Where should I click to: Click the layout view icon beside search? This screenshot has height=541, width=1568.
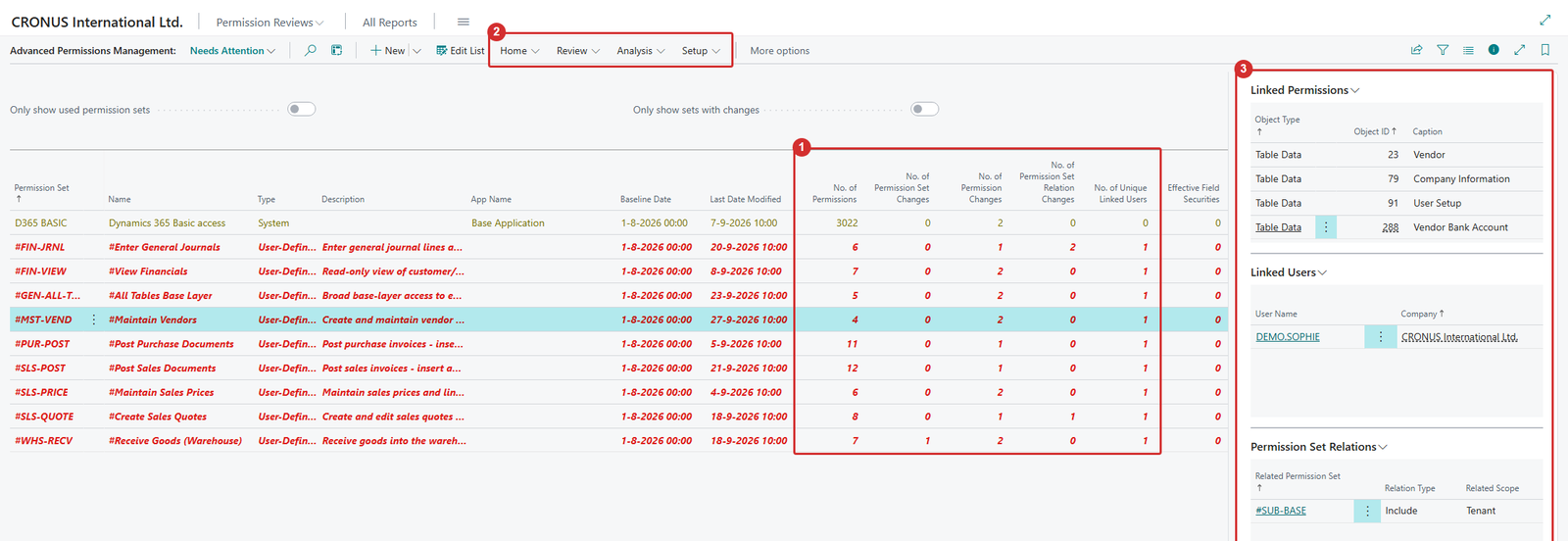336,50
